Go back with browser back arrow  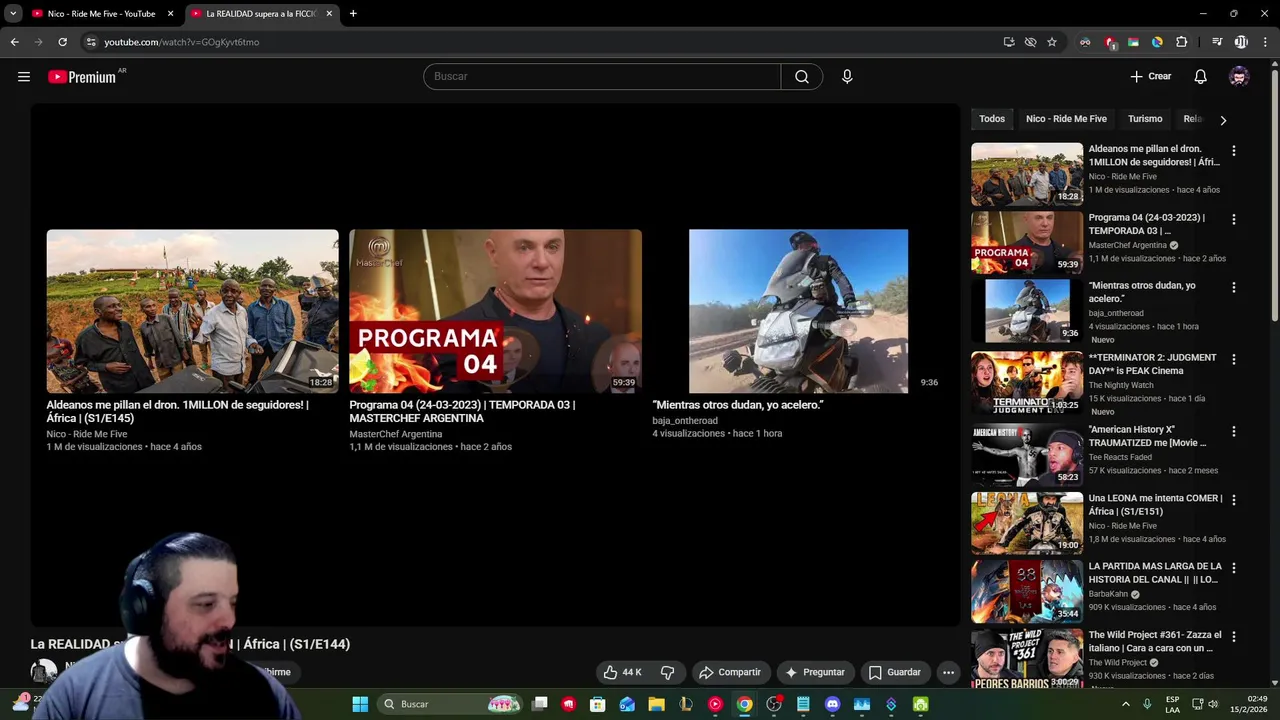click(14, 42)
